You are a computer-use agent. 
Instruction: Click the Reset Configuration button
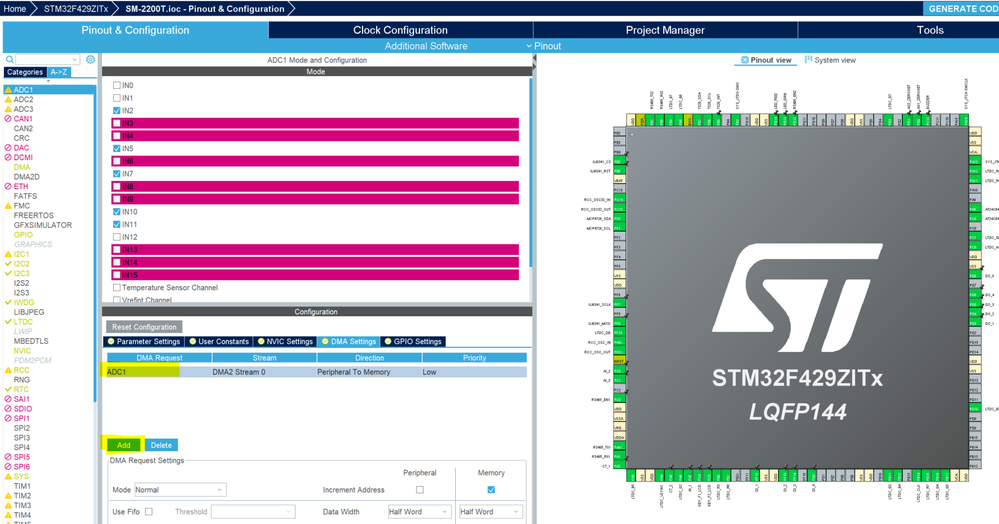144,327
